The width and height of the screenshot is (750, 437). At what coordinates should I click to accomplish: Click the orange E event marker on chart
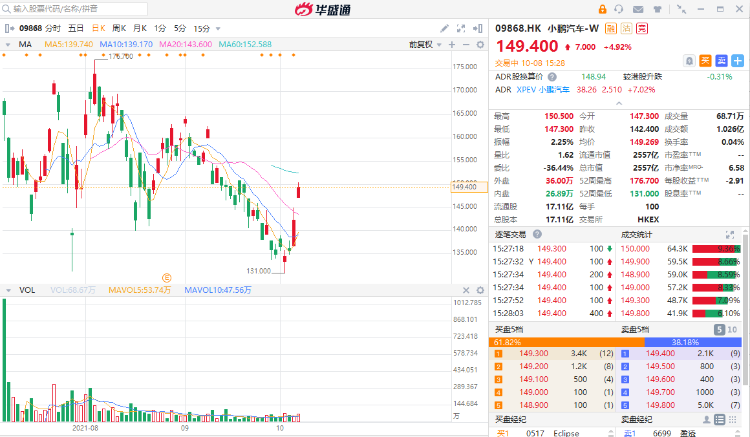coord(166,277)
